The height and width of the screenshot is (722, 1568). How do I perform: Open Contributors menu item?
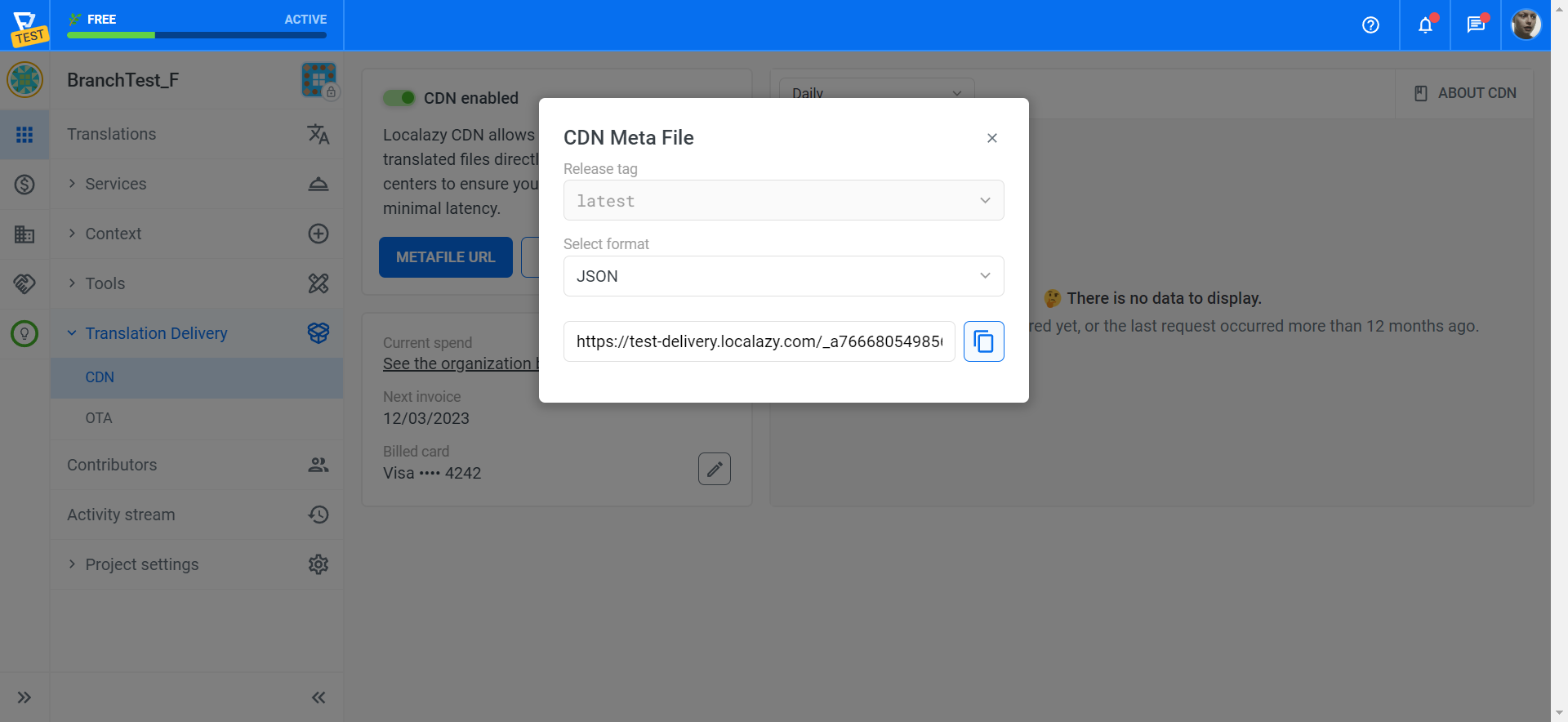coord(197,465)
